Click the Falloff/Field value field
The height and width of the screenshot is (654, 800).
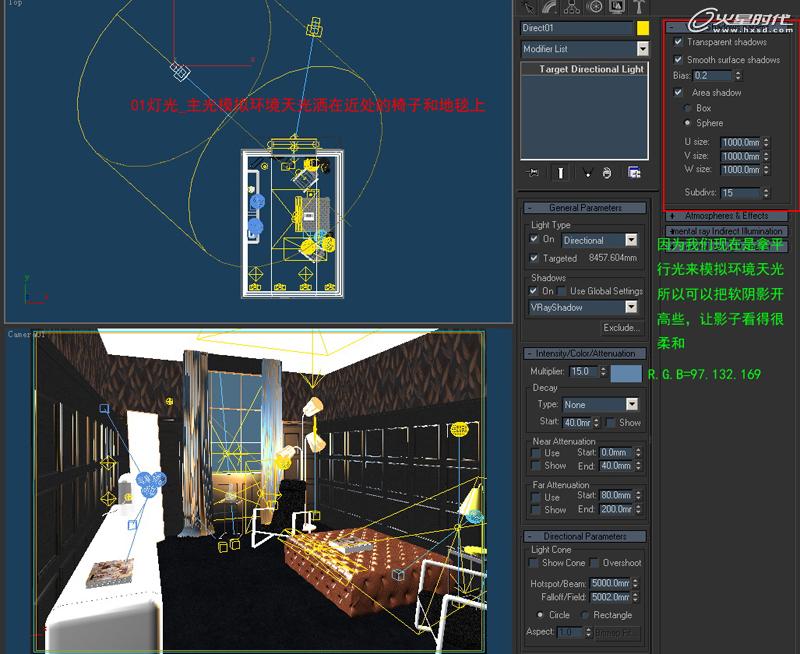pyautogui.click(x=610, y=597)
